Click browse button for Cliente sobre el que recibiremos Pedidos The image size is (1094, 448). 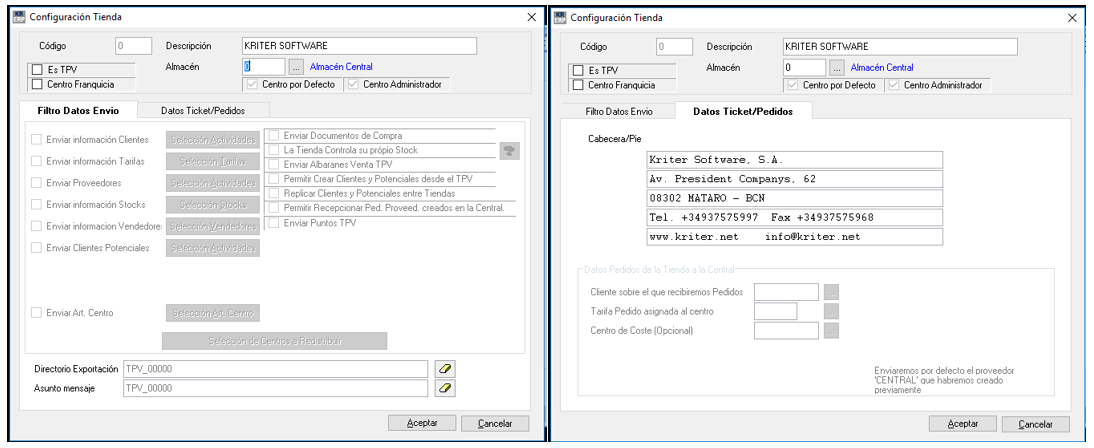pos(831,292)
